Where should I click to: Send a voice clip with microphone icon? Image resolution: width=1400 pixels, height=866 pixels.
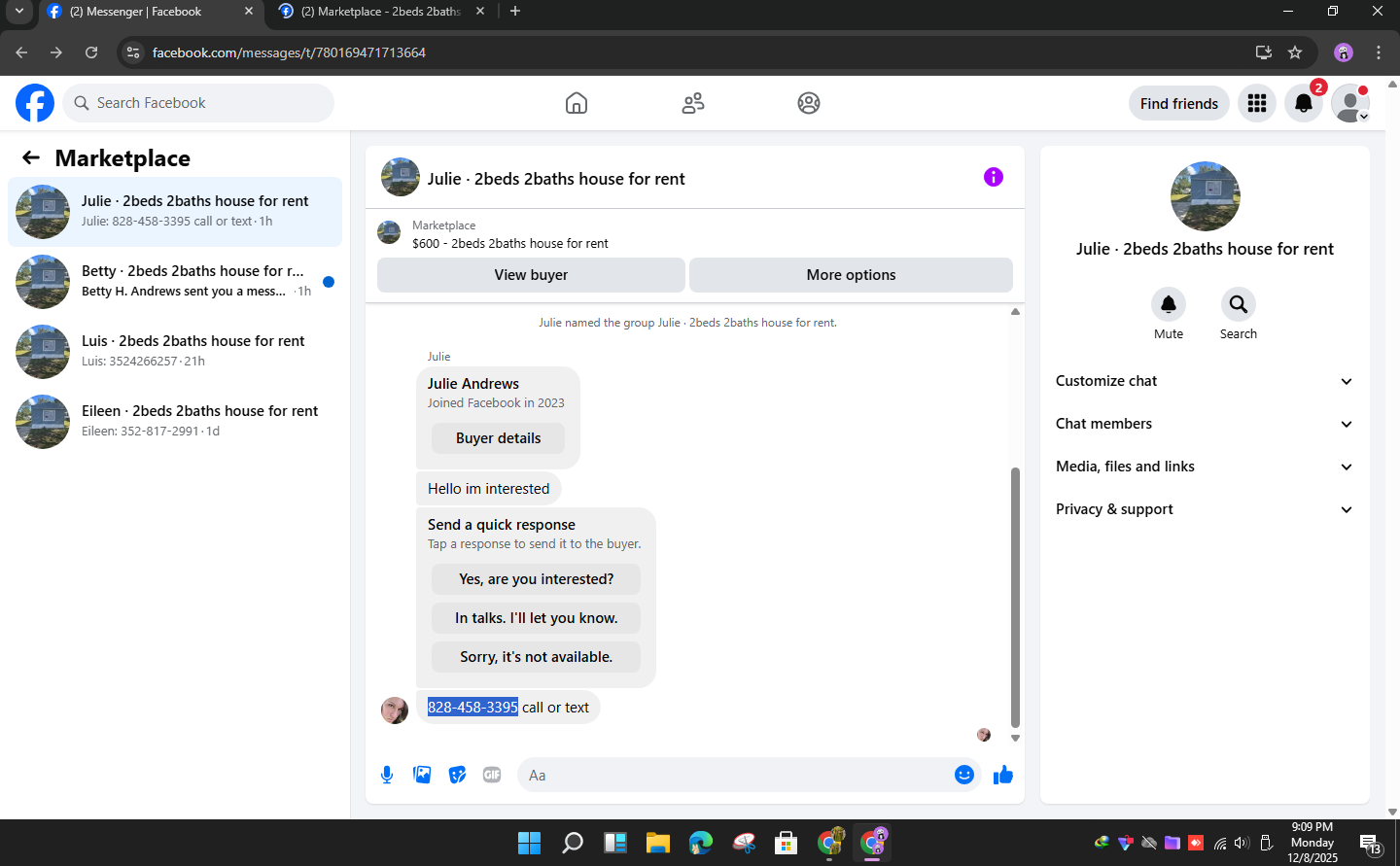(387, 775)
